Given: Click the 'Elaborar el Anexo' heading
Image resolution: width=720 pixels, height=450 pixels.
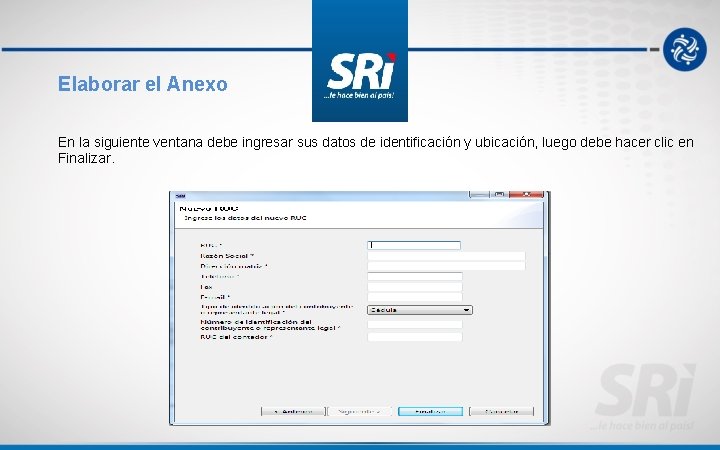Looking at the screenshot, I should [x=143, y=84].
